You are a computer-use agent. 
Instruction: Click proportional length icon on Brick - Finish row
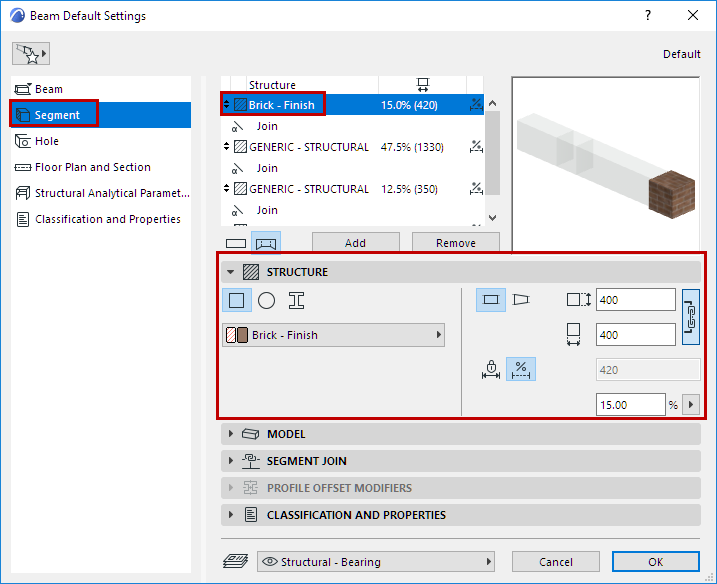[476, 105]
